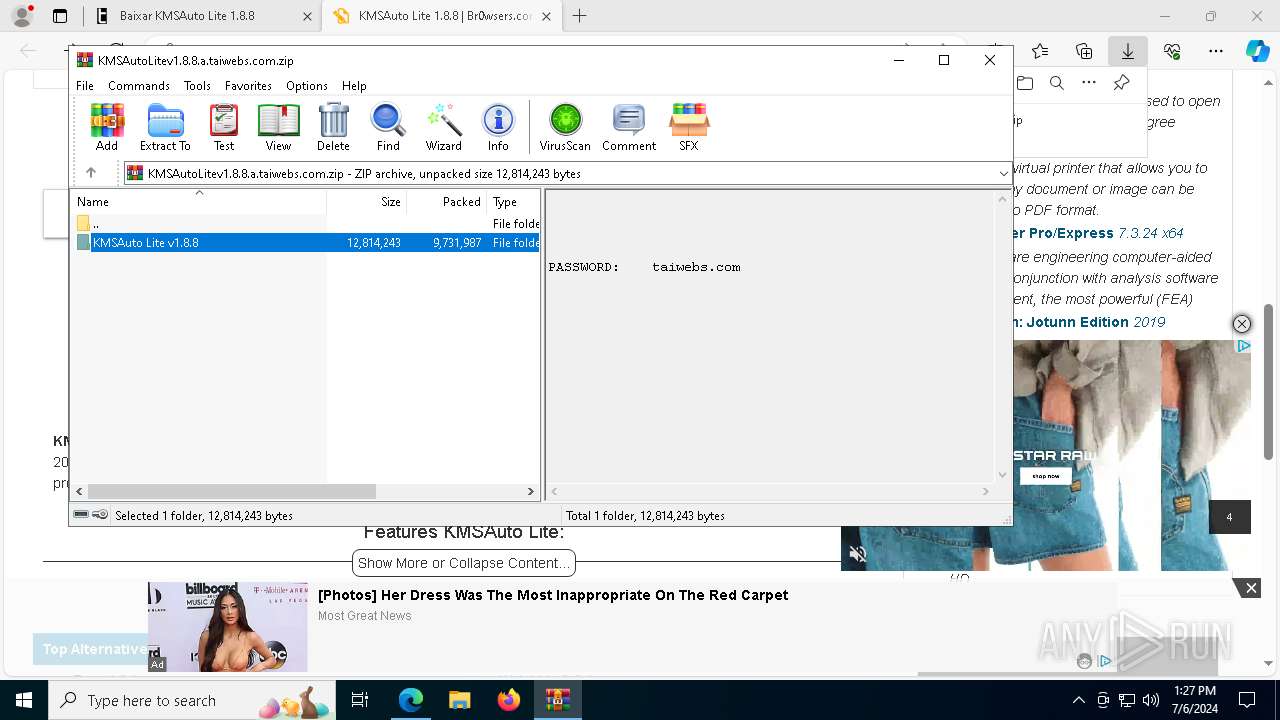Open File Explorer from taskbar
1280x720 pixels.
tap(460, 700)
